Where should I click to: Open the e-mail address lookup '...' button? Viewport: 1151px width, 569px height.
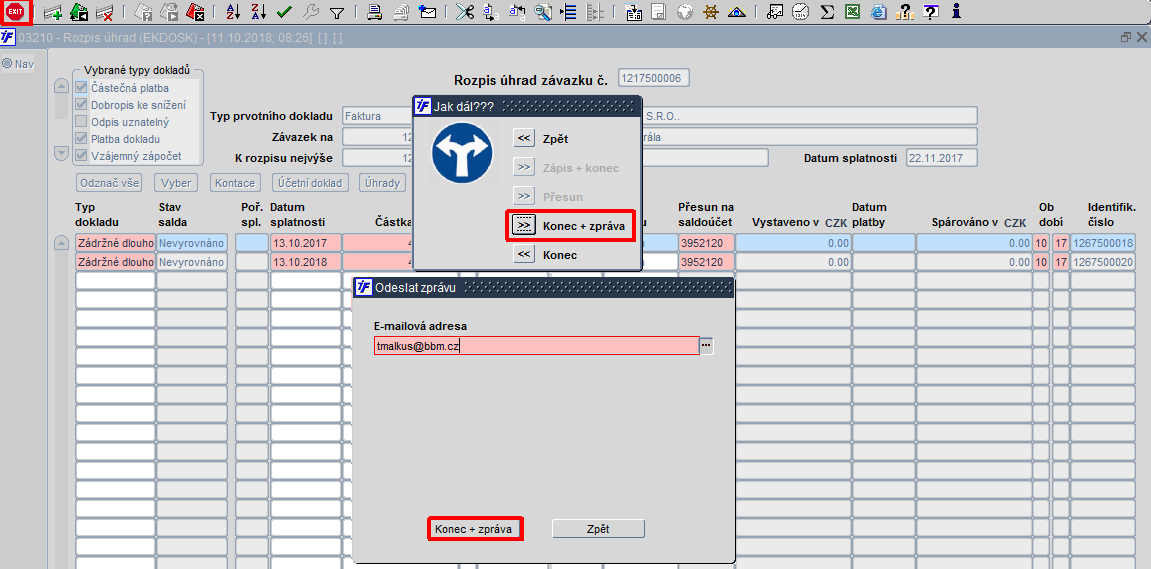coord(706,345)
